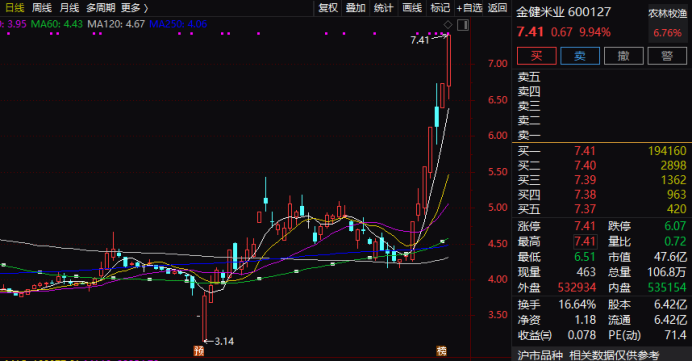Click the 标记 mark tool
This screenshot has width=693, height=361.
tap(440, 8)
